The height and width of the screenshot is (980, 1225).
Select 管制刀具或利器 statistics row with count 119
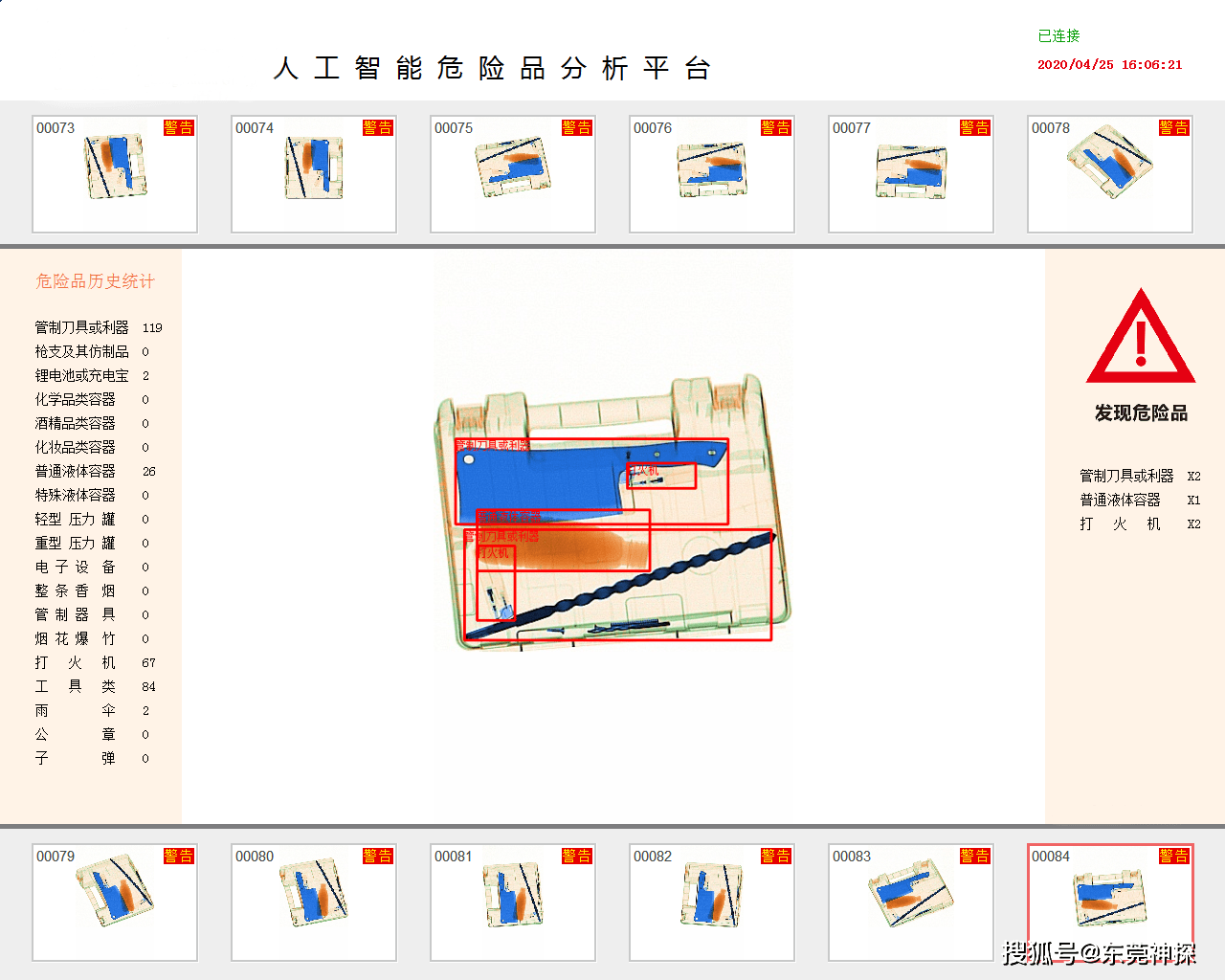point(99,327)
